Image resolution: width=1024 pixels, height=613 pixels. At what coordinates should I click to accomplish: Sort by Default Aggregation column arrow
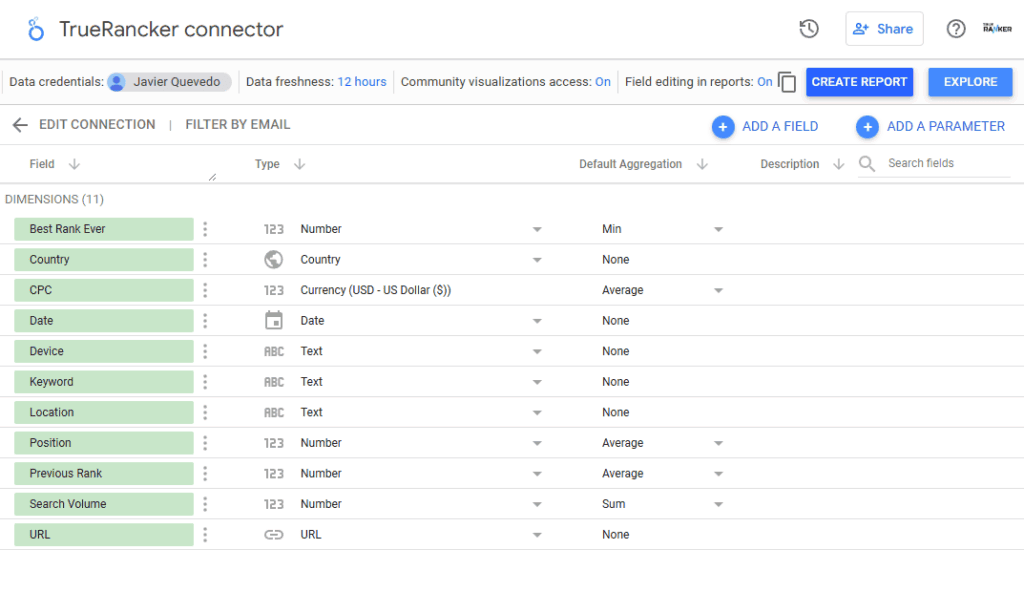click(702, 164)
